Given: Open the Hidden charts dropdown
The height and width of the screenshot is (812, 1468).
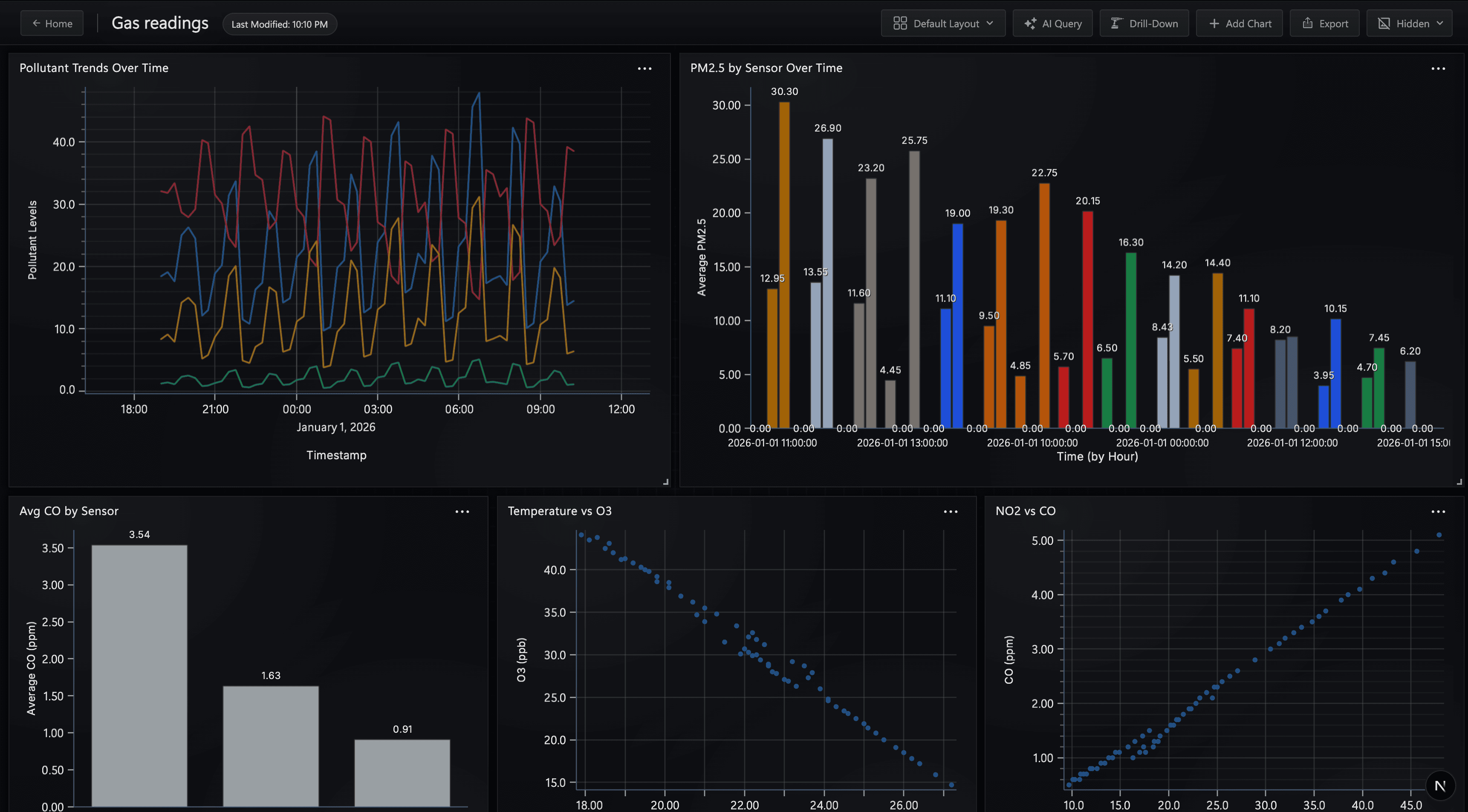Looking at the screenshot, I should (1409, 23).
